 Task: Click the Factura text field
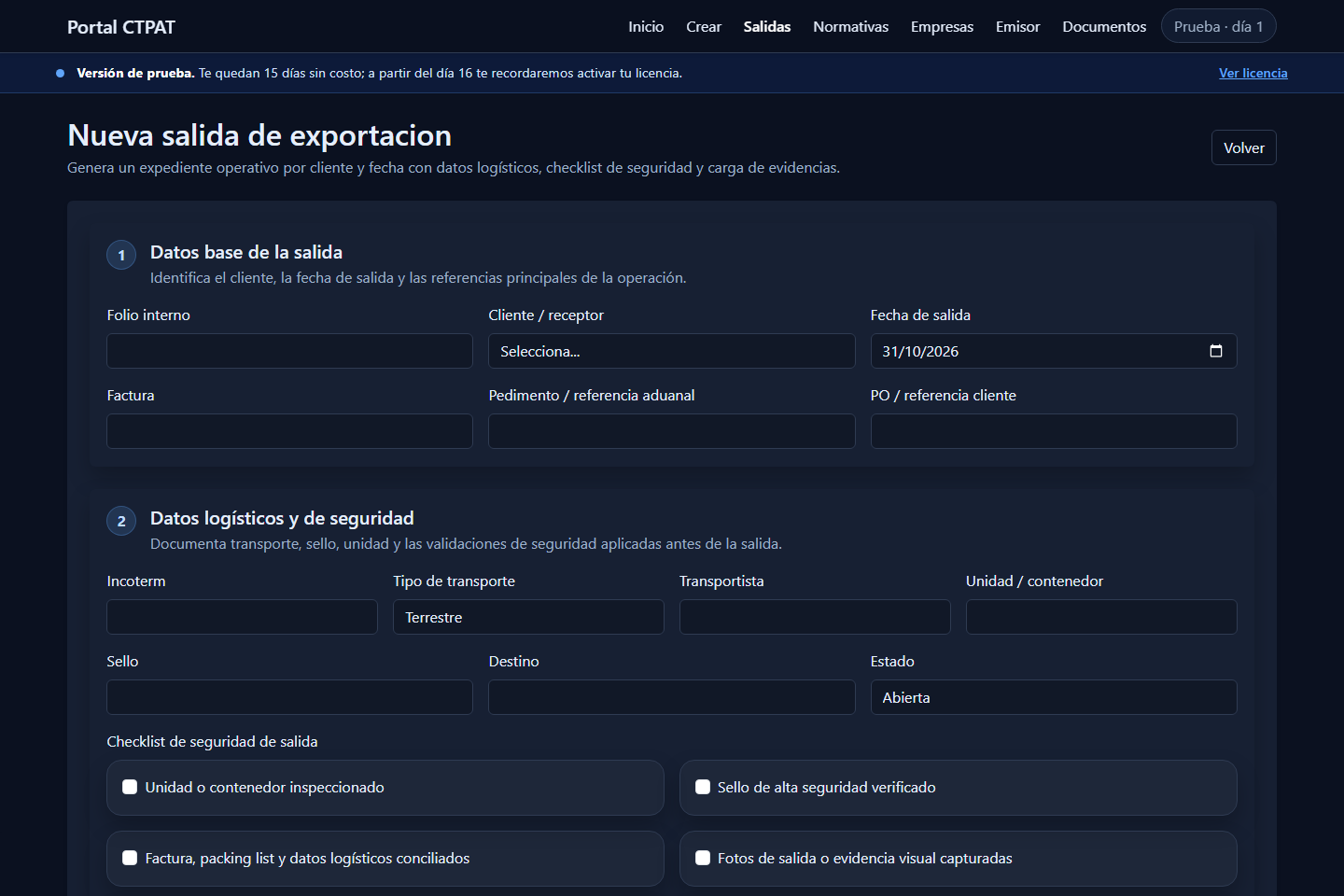pyautogui.click(x=289, y=431)
